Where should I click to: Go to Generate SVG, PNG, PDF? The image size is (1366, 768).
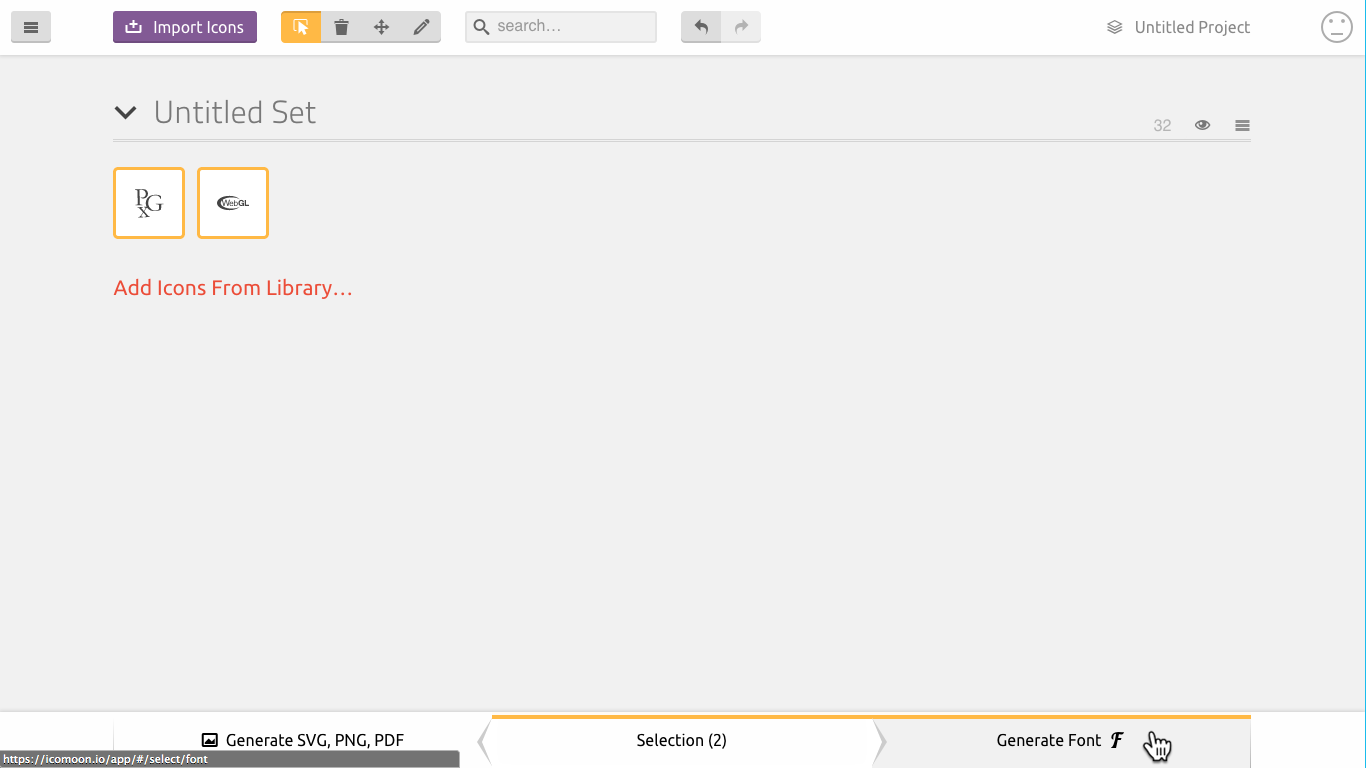[x=302, y=741]
